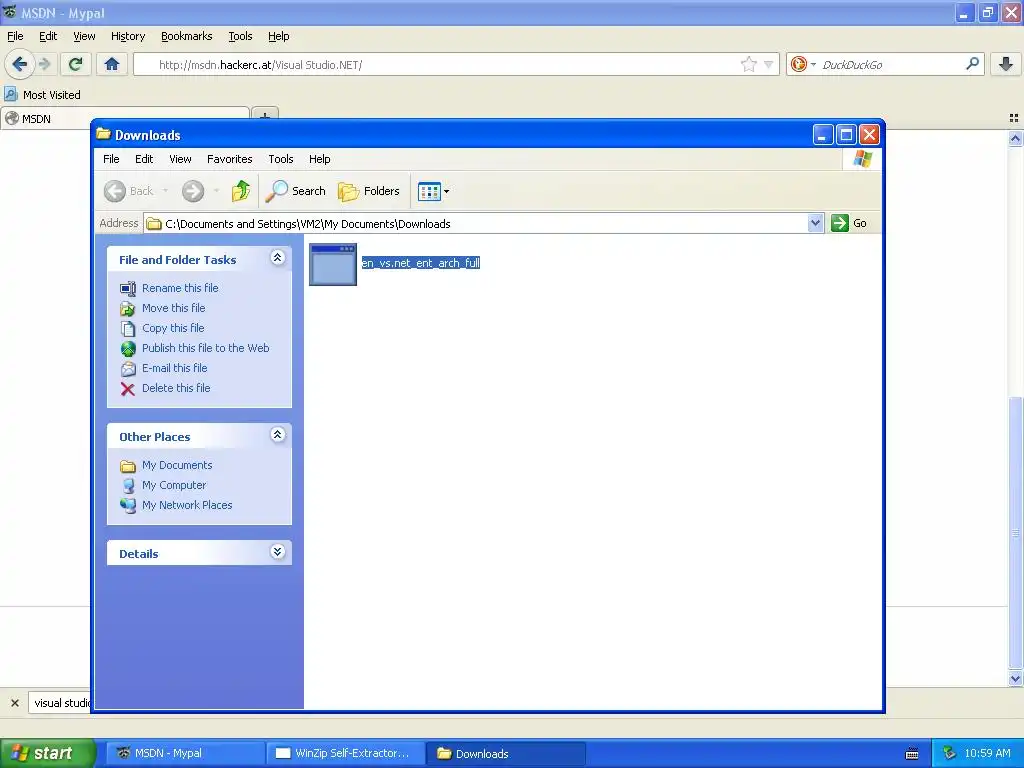Click the browser page scrollbar down arrow

click(1015, 679)
